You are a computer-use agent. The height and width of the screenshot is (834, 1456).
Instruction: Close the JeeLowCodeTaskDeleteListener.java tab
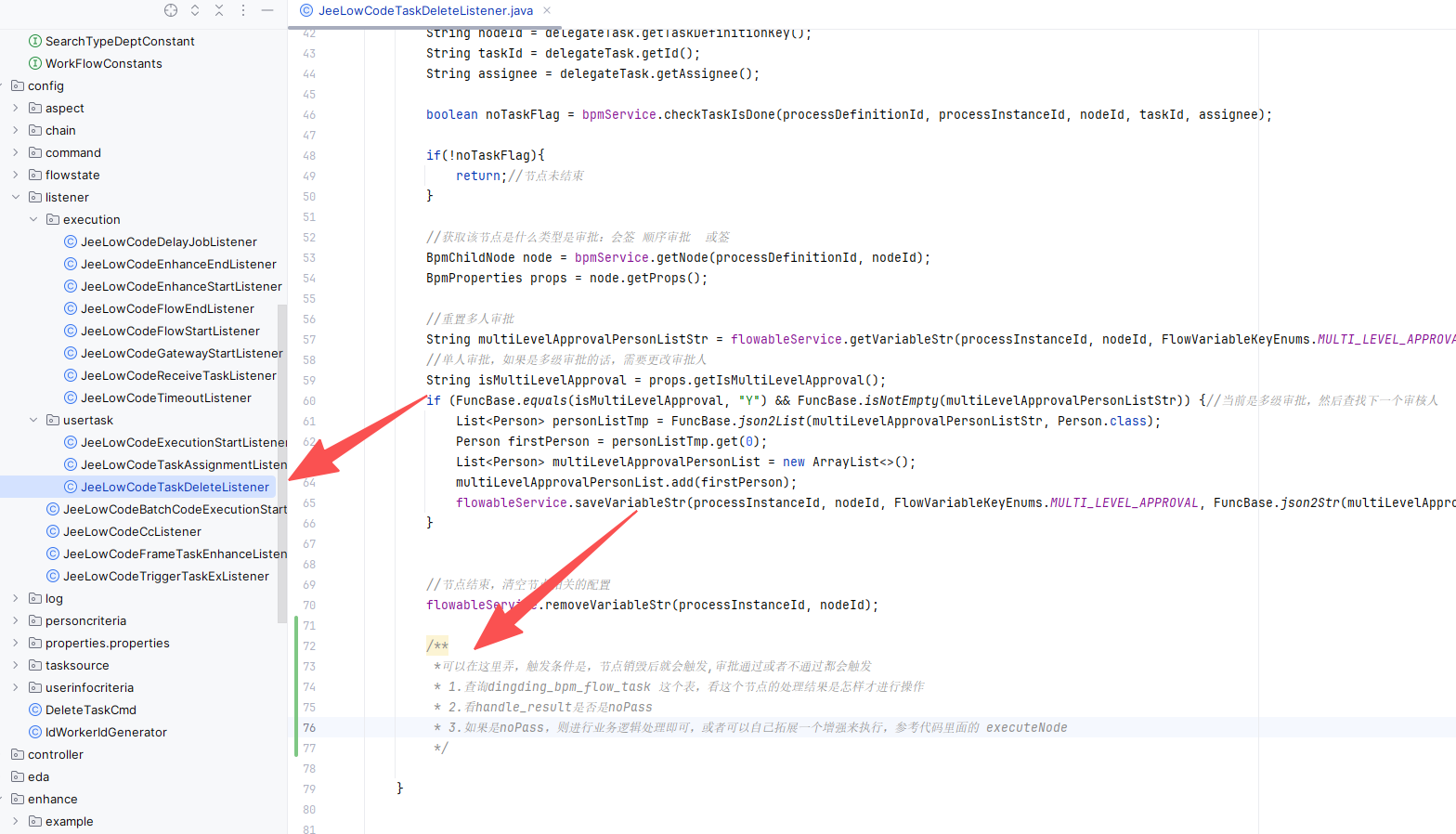(x=547, y=10)
